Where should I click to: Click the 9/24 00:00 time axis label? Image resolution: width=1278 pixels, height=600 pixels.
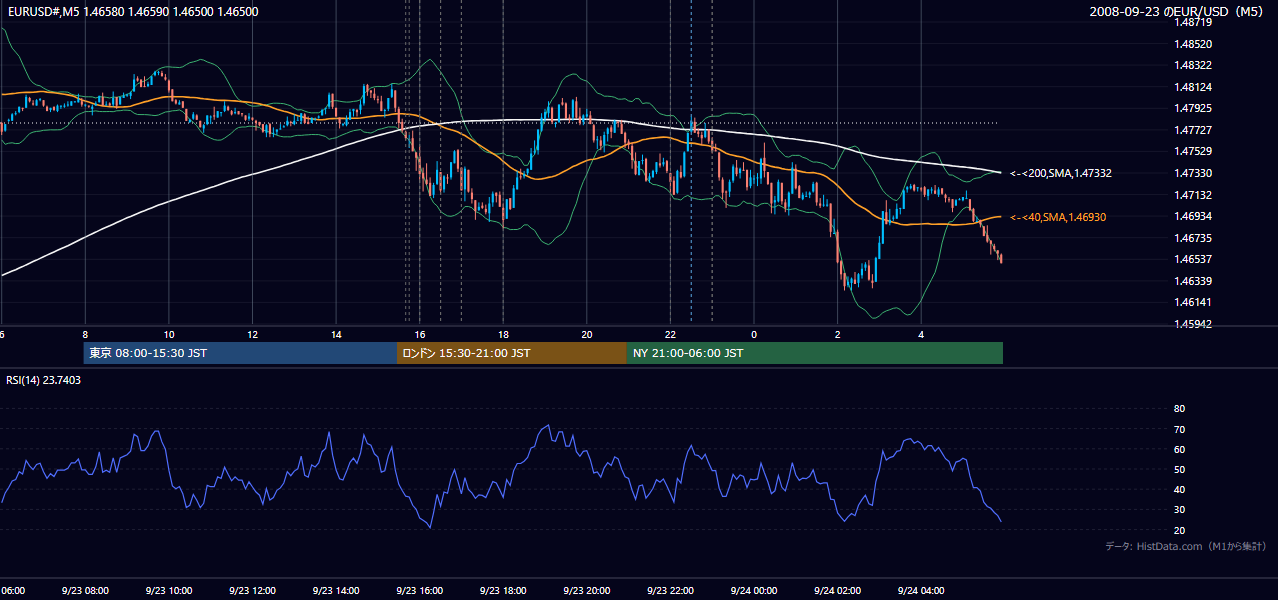(754, 591)
